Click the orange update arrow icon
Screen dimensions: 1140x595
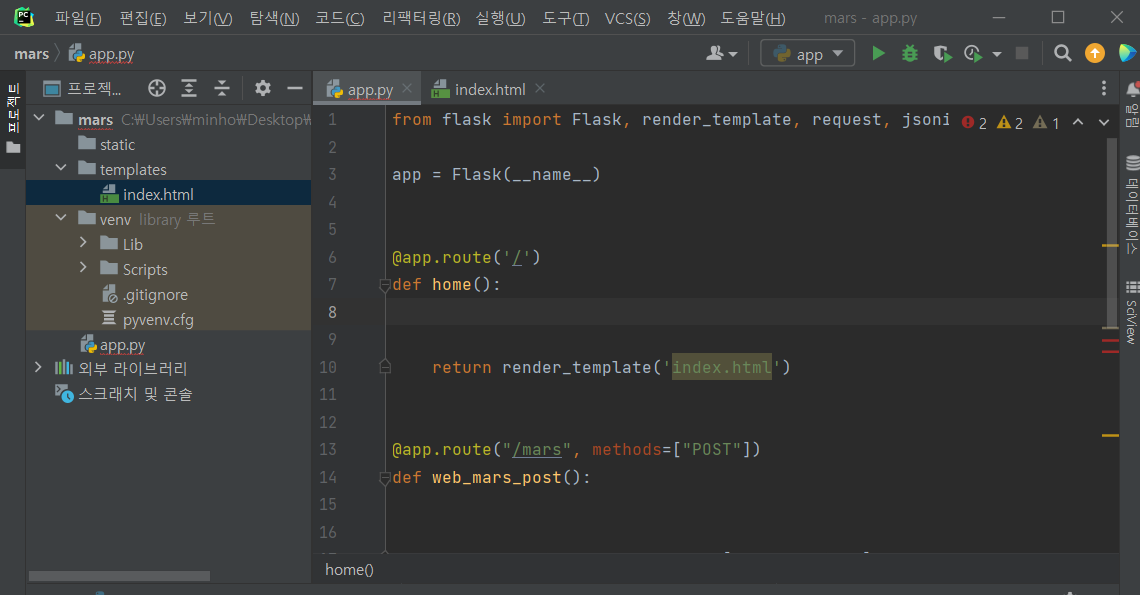click(x=1094, y=53)
